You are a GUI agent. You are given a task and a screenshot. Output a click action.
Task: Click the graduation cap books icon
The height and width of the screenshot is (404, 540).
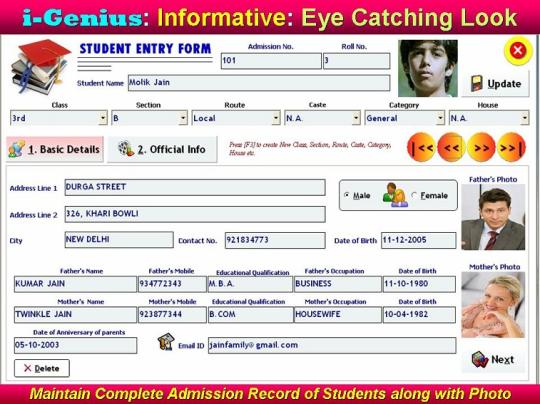[x=41, y=67]
